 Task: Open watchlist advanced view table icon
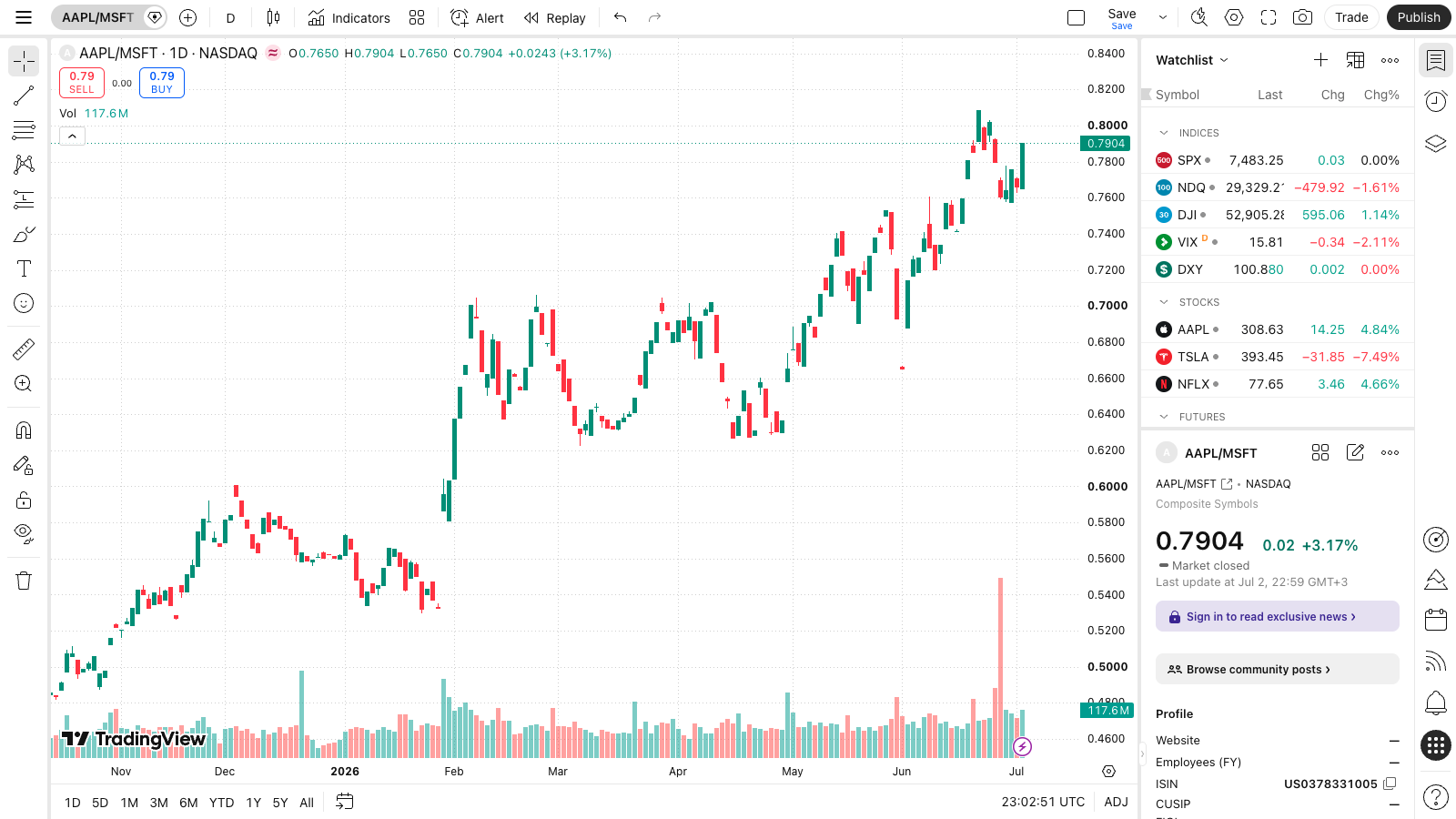[x=1355, y=60]
